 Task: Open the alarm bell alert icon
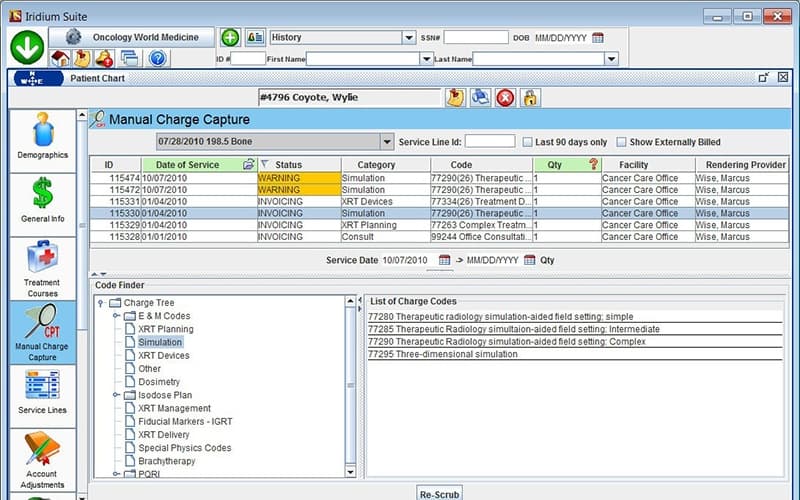point(105,59)
